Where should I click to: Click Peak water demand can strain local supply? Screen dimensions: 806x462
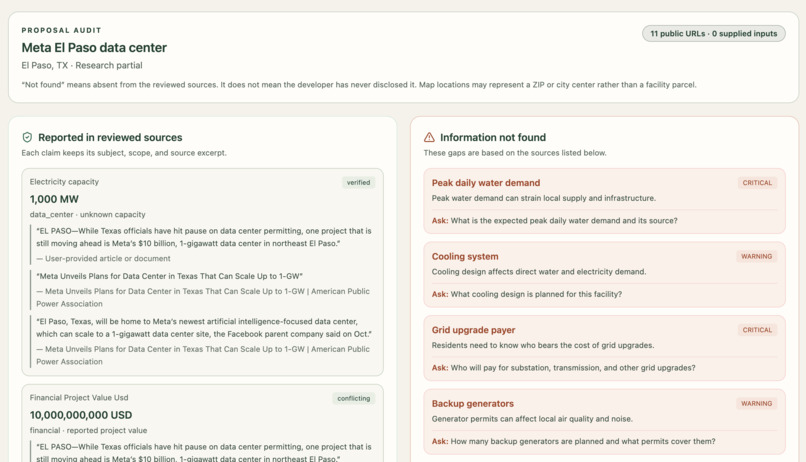coord(544,198)
